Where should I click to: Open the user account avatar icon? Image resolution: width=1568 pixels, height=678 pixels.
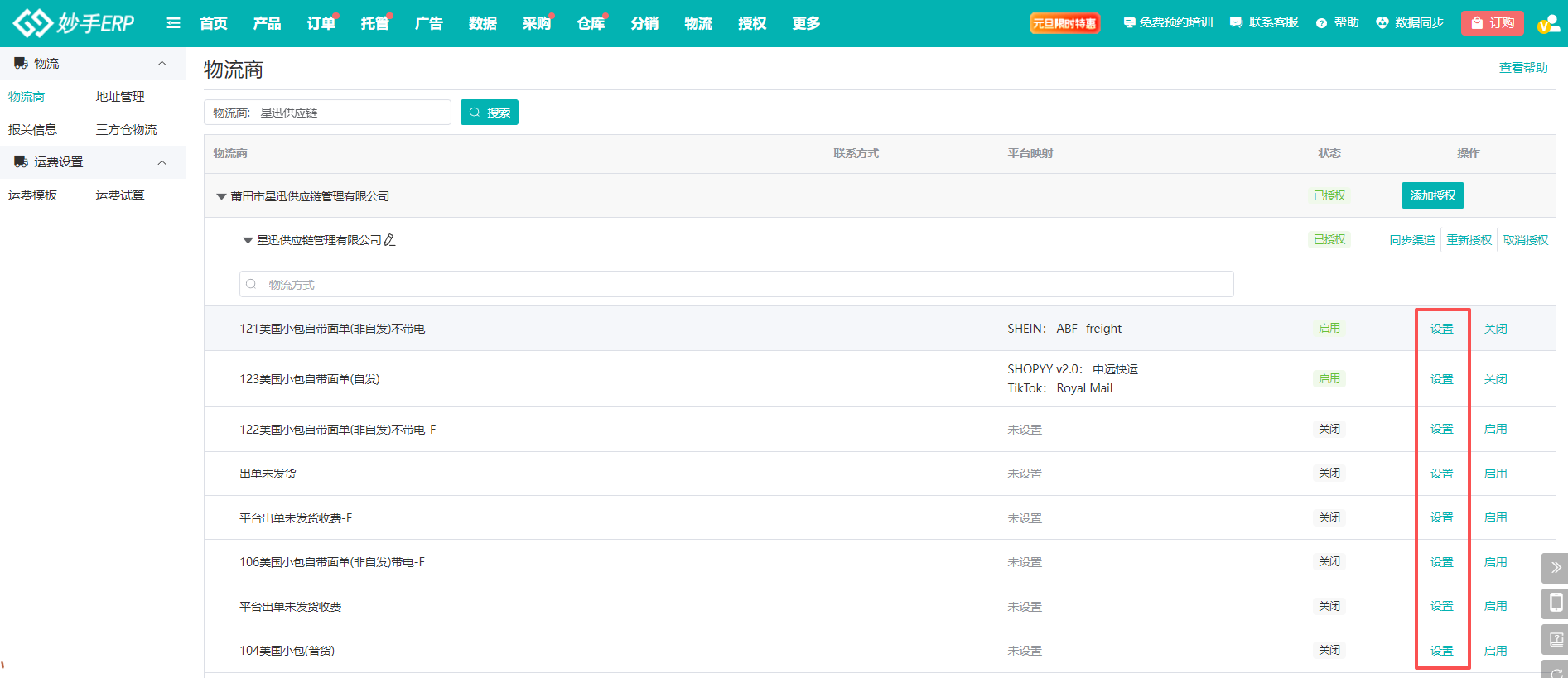pyautogui.click(x=1547, y=24)
